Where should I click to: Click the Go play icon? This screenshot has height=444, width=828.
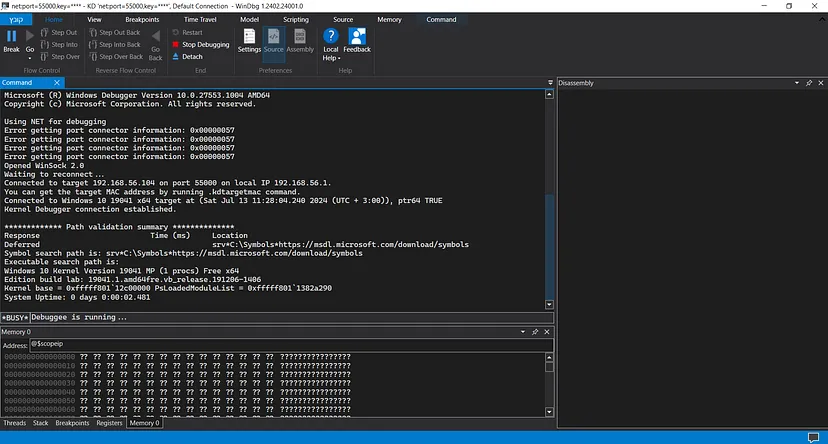coord(30,36)
